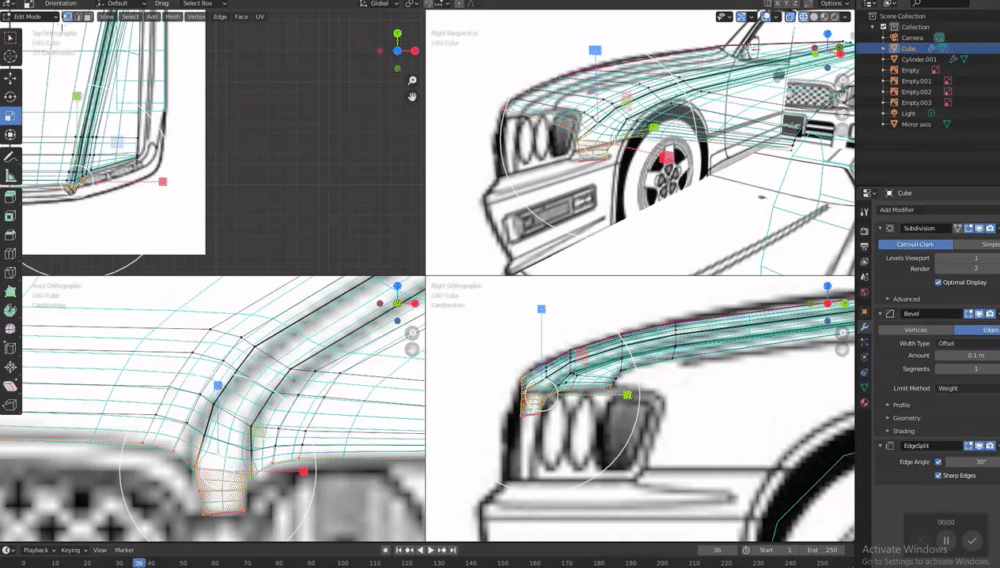Click the recording checkmark button

tap(972, 541)
